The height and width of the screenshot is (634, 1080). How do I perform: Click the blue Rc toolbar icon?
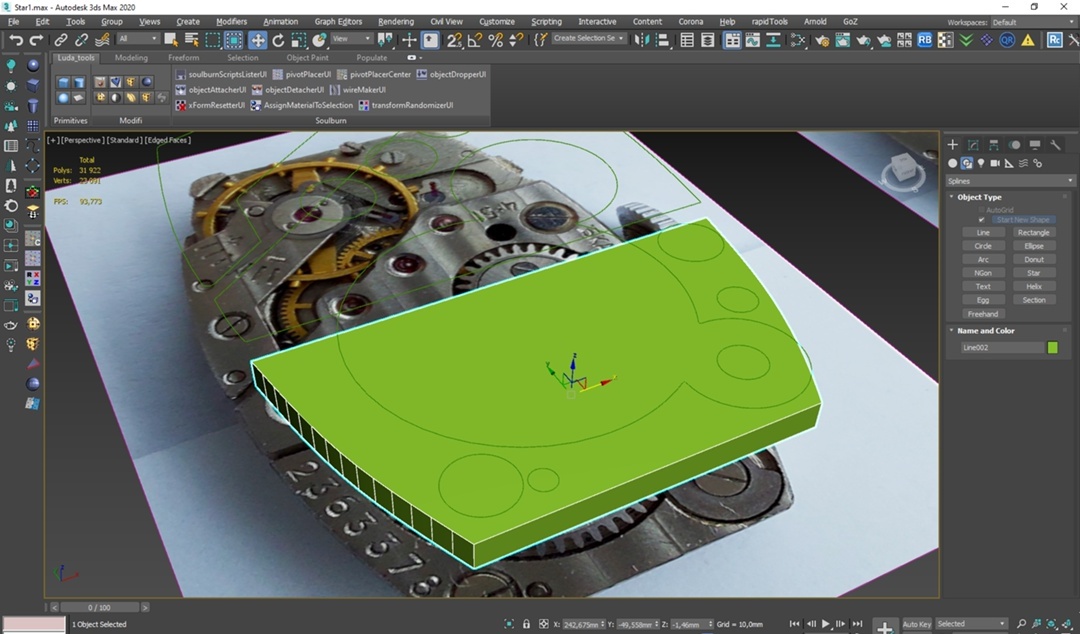[x=1055, y=40]
